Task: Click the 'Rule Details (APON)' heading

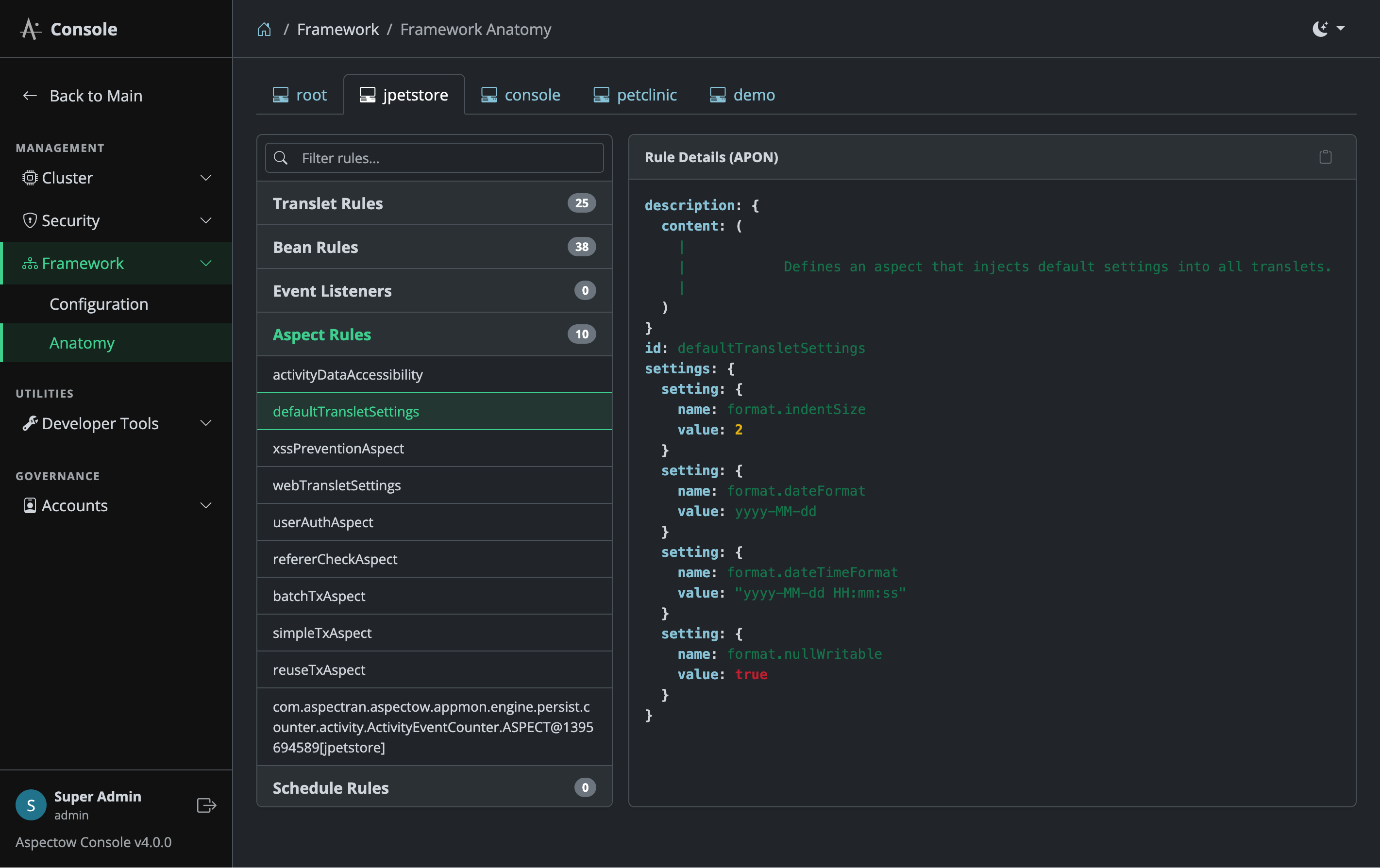Action: [711, 157]
